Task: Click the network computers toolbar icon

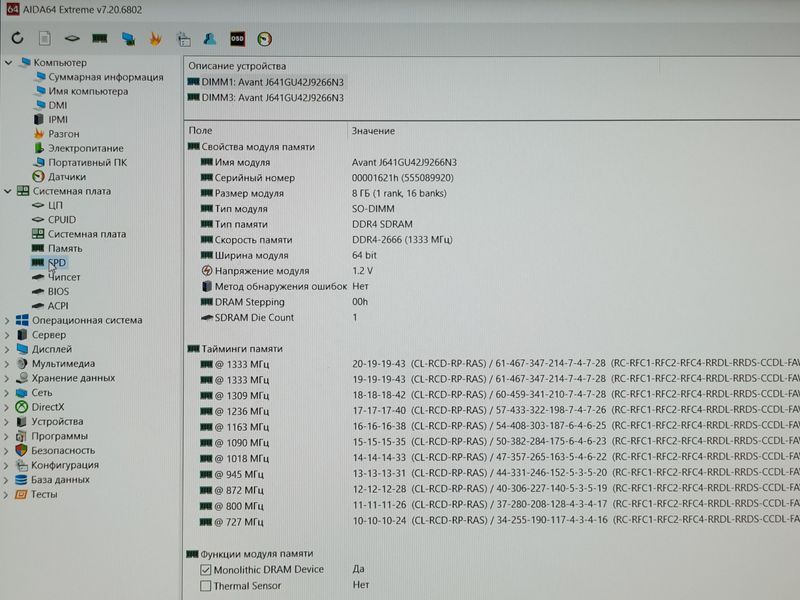Action: (x=128, y=39)
